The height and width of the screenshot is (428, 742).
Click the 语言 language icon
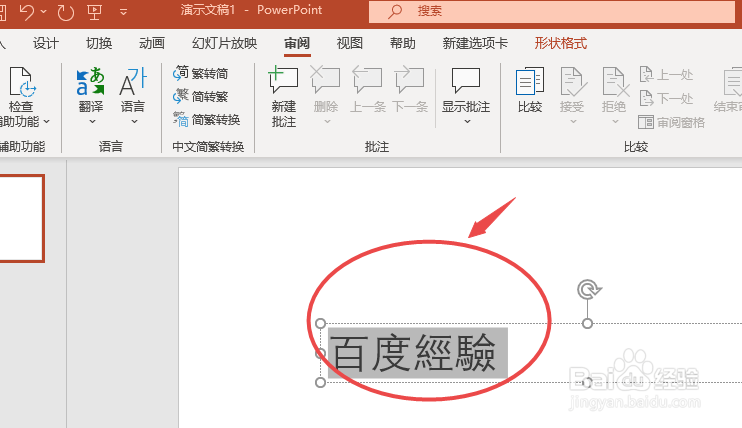tap(133, 81)
